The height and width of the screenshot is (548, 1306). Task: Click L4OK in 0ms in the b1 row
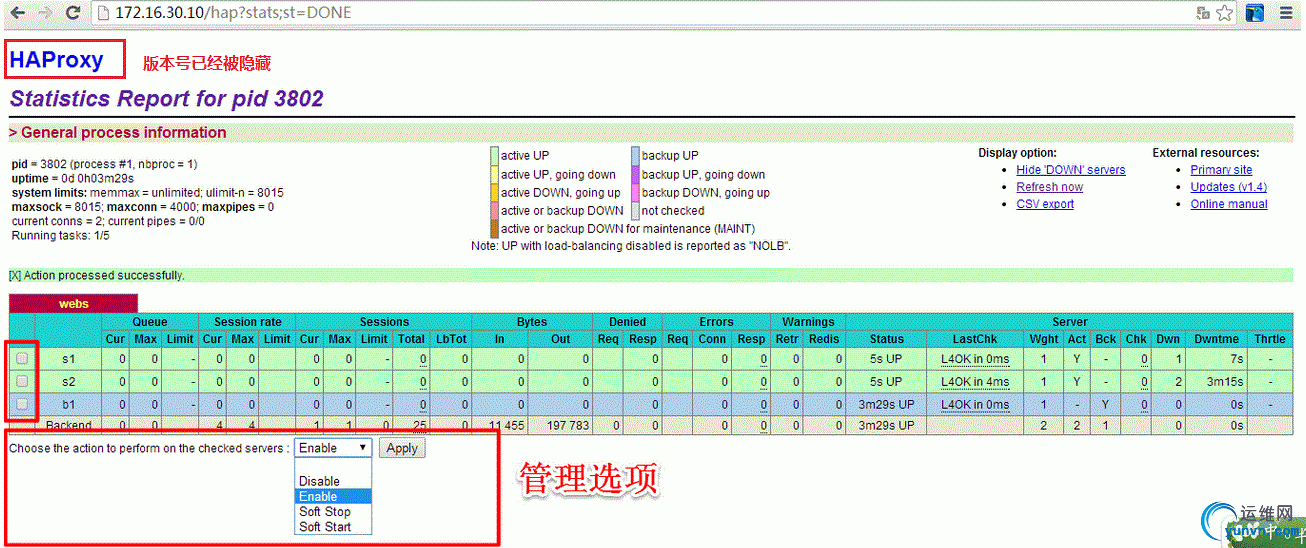tap(975, 405)
